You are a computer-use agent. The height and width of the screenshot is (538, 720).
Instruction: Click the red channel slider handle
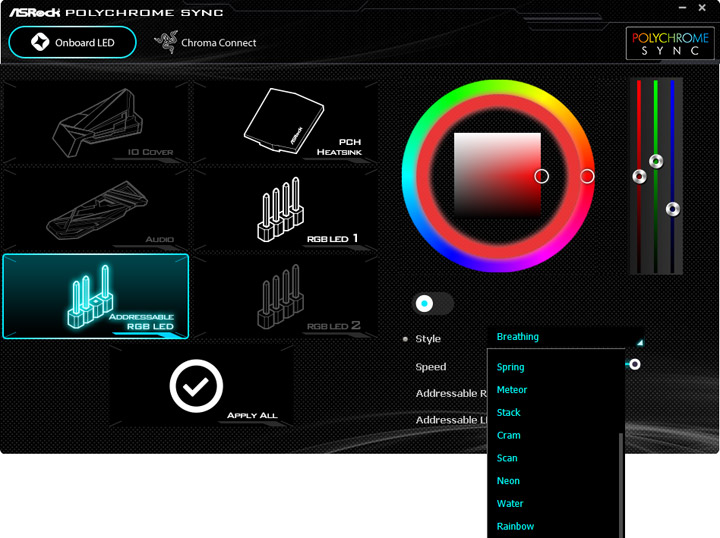tap(639, 176)
